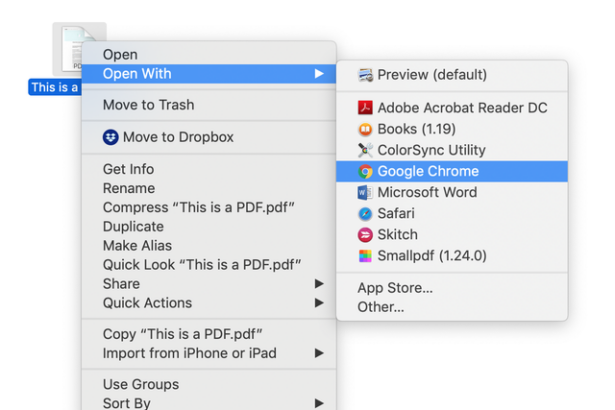The width and height of the screenshot is (615, 410).
Task: Expand the Quick Actions submenu arrow
Action: (319, 302)
